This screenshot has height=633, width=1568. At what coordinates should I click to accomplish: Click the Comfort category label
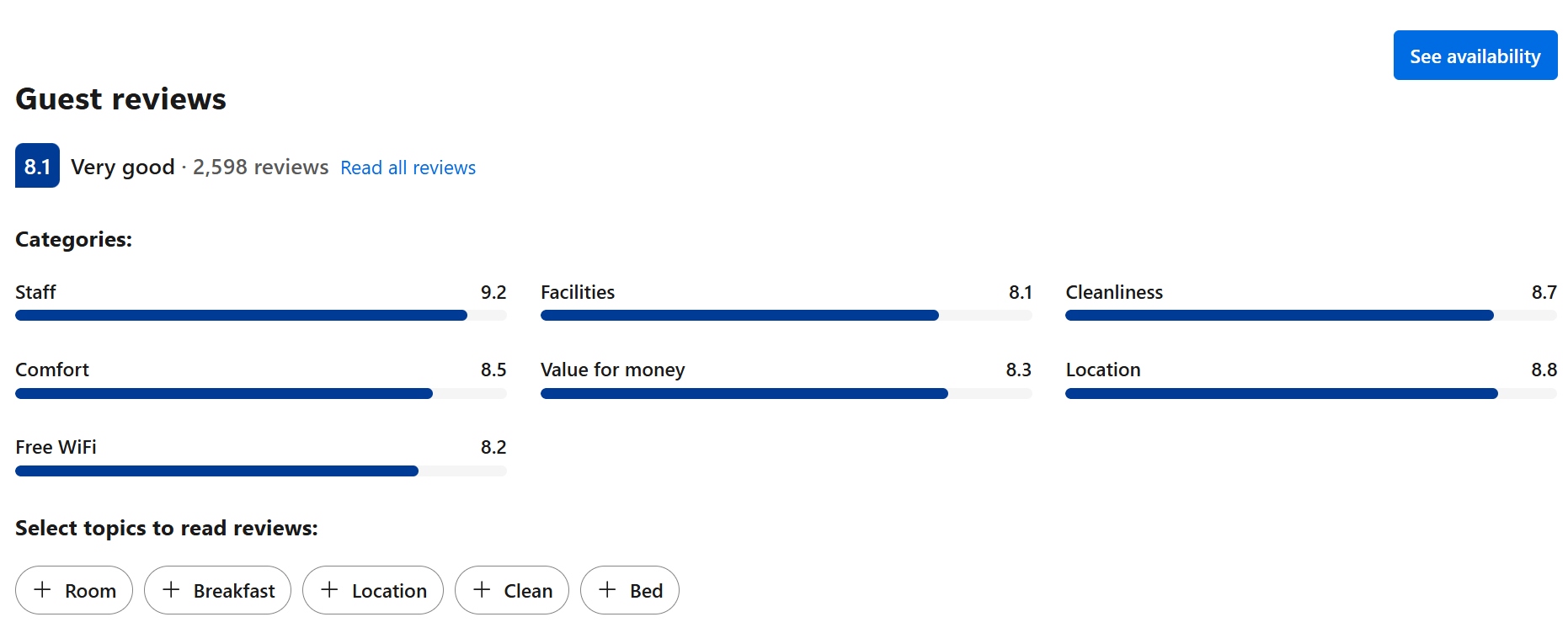tap(52, 370)
